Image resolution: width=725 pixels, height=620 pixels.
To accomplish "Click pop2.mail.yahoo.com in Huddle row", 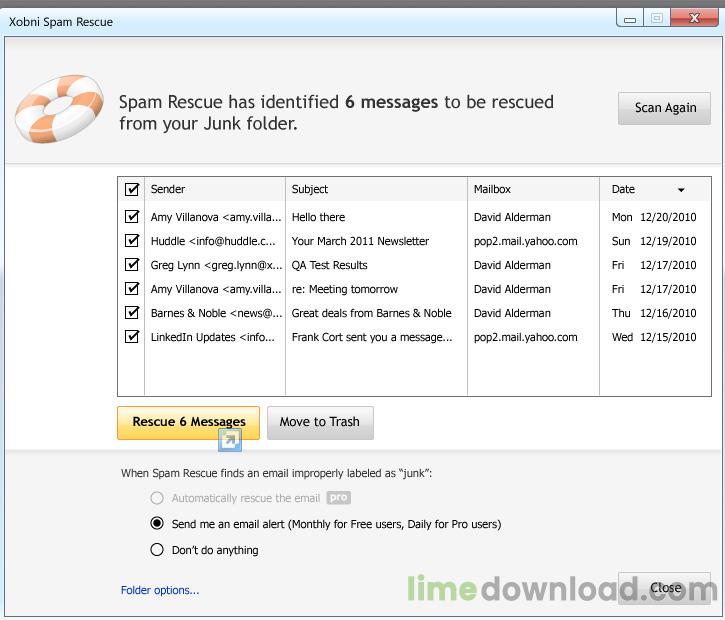I will click(525, 241).
